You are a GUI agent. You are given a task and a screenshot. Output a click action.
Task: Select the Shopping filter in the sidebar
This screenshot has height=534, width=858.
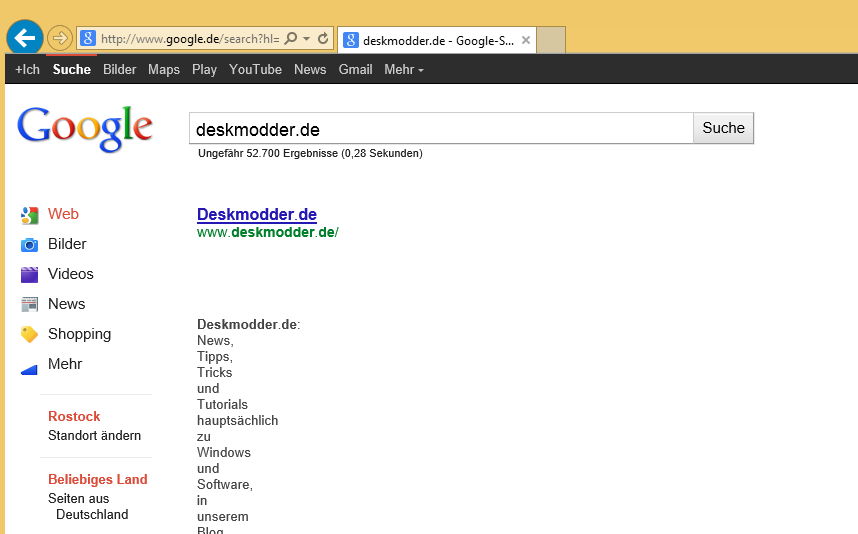click(x=79, y=334)
